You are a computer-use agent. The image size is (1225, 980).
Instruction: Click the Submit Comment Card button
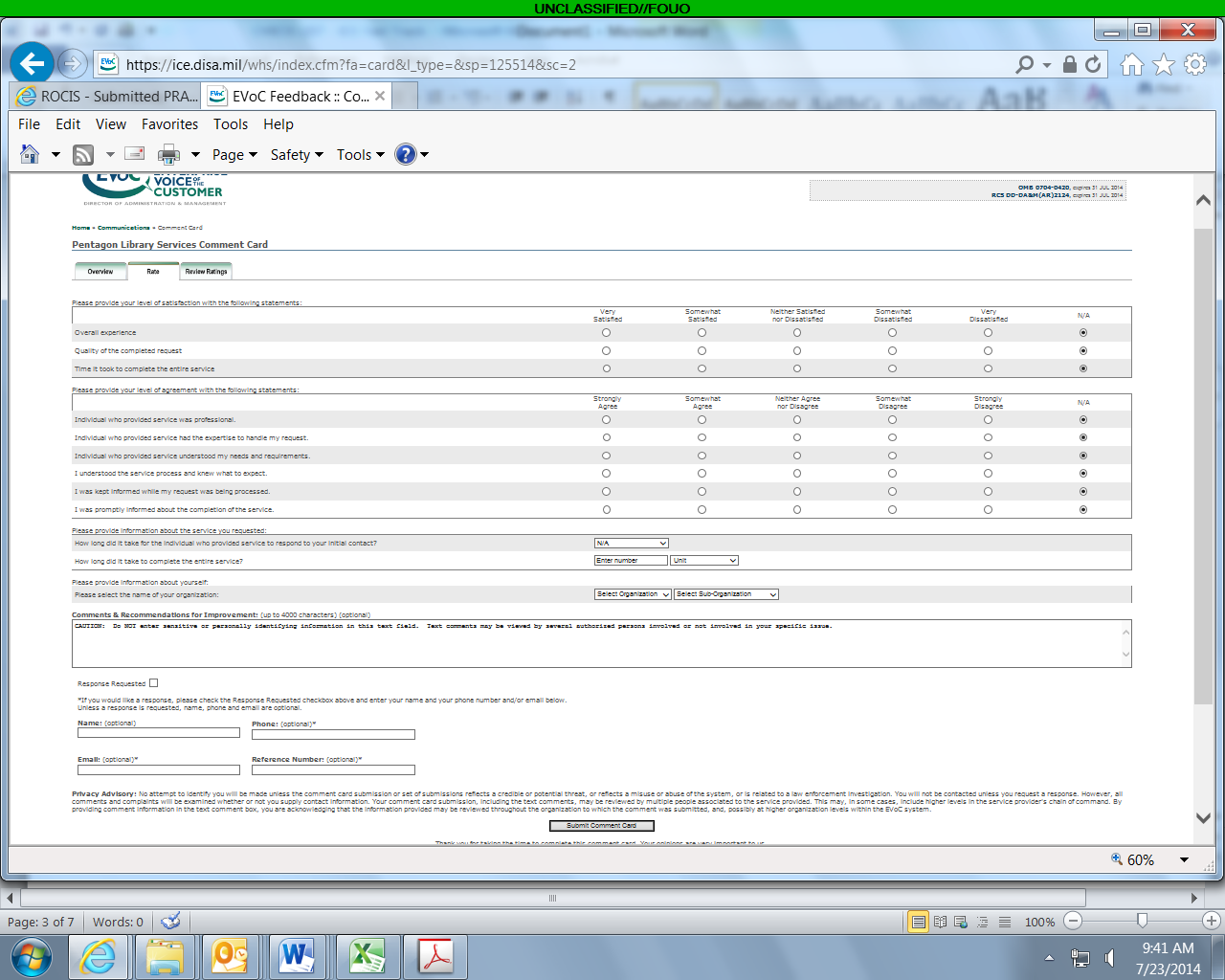click(601, 826)
